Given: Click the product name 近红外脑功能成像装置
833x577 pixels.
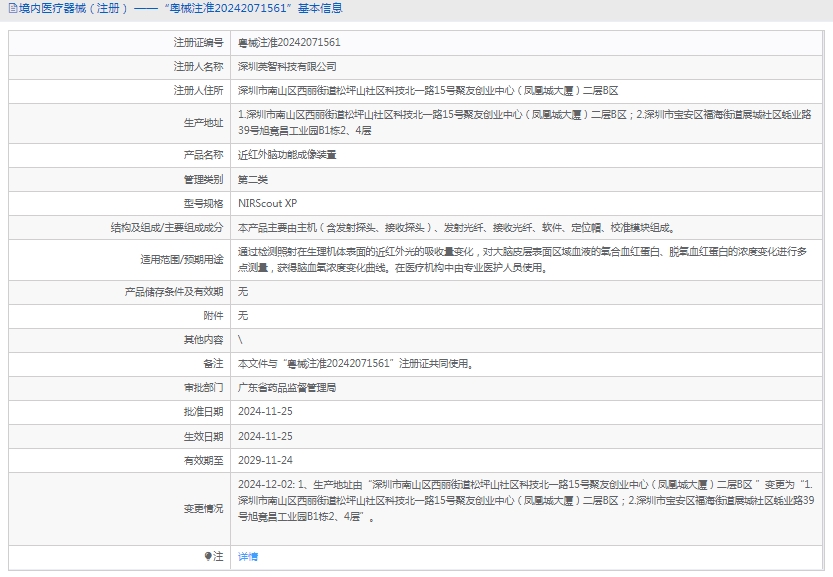Looking at the screenshot, I should pos(287,155).
